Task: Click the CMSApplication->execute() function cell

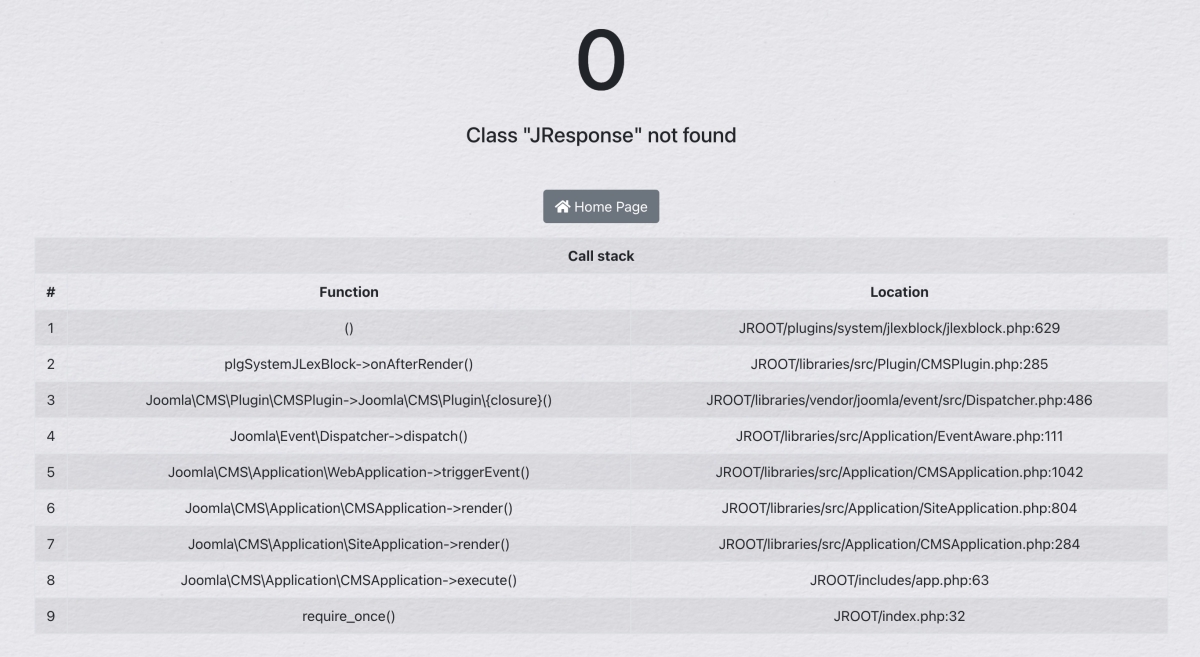Action: (x=349, y=580)
